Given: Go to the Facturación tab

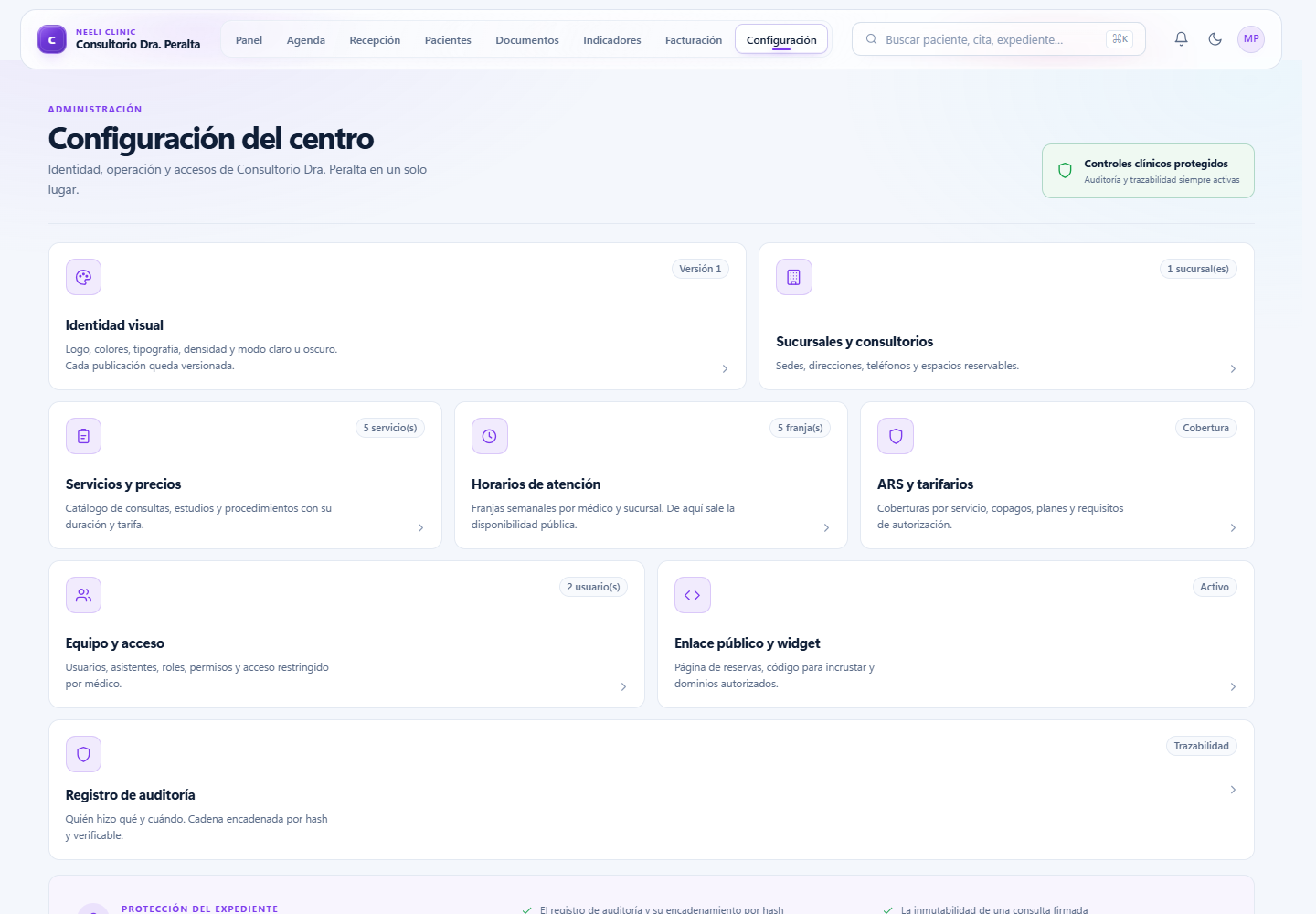Looking at the screenshot, I should [x=694, y=40].
